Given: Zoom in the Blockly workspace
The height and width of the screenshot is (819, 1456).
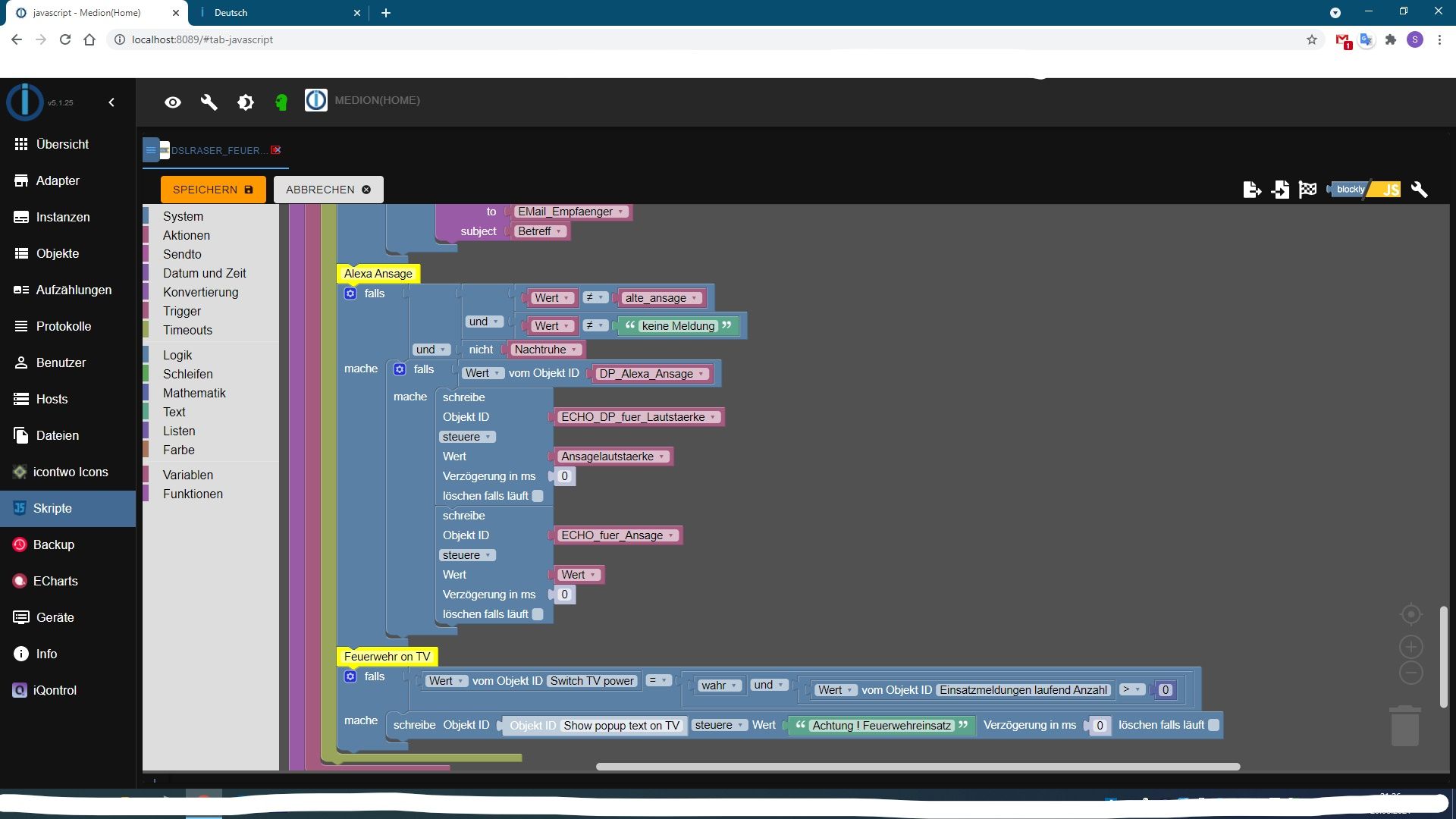Looking at the screenshot, I should point(1410,647).
